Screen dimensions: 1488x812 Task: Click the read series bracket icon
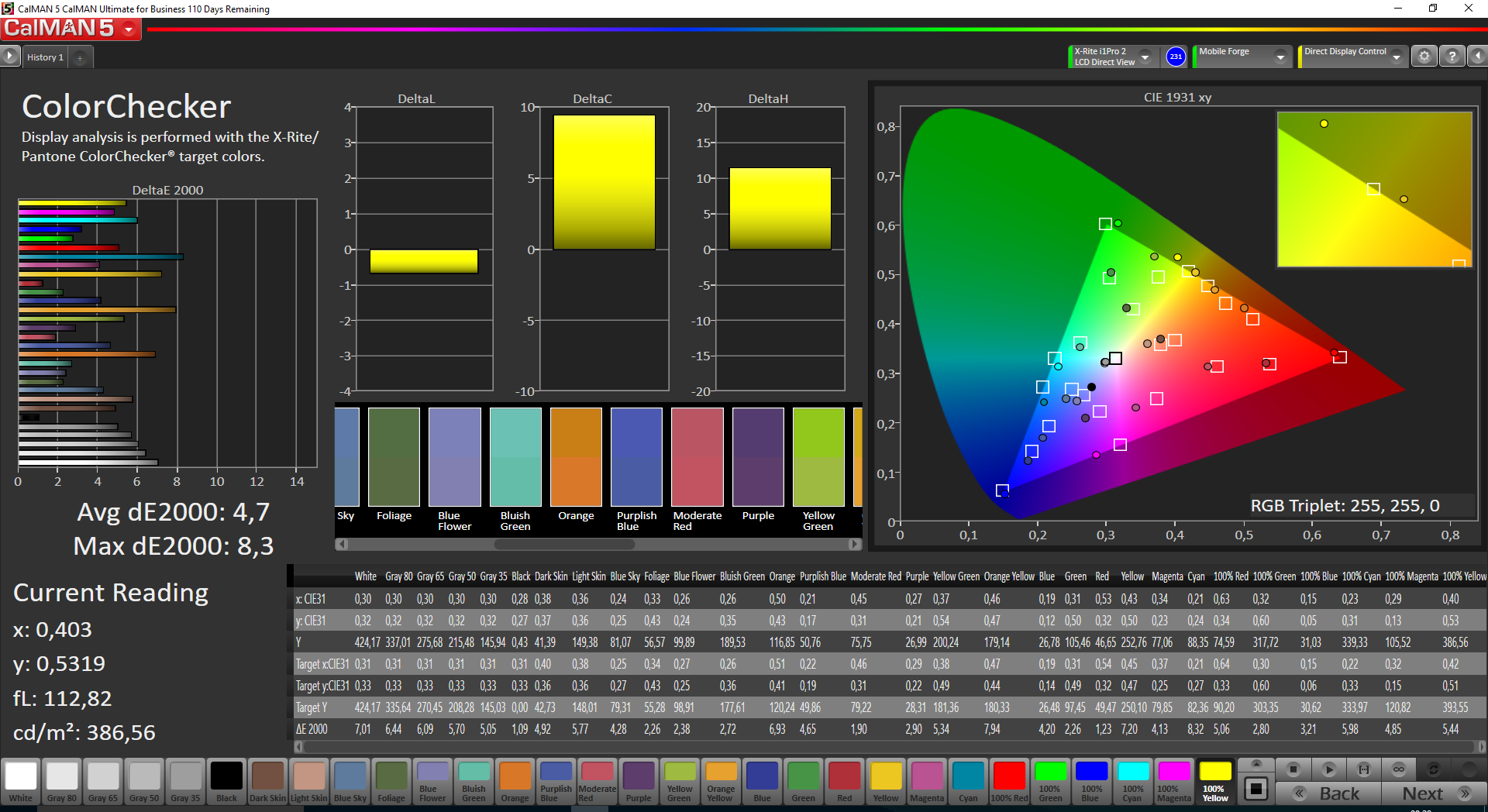1363,769
